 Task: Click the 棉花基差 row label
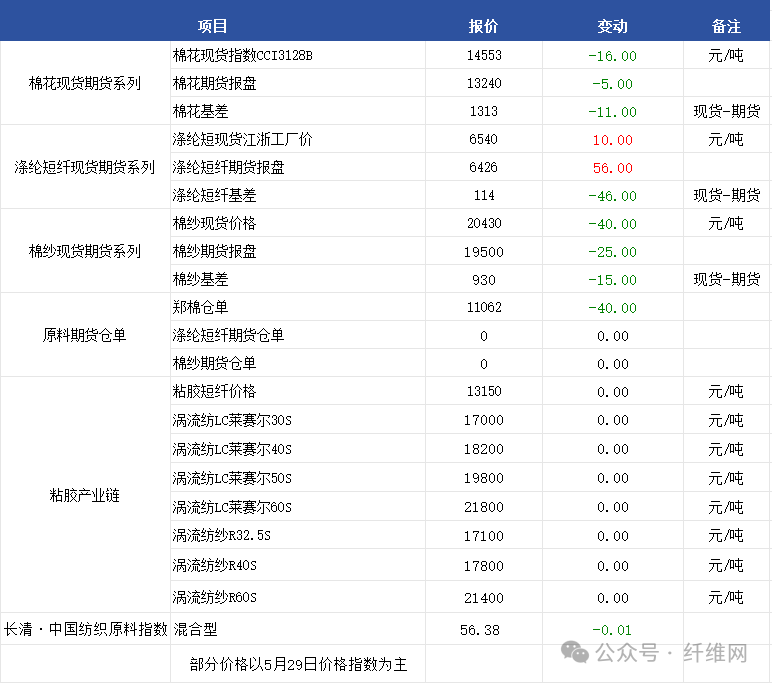point(200,111)
